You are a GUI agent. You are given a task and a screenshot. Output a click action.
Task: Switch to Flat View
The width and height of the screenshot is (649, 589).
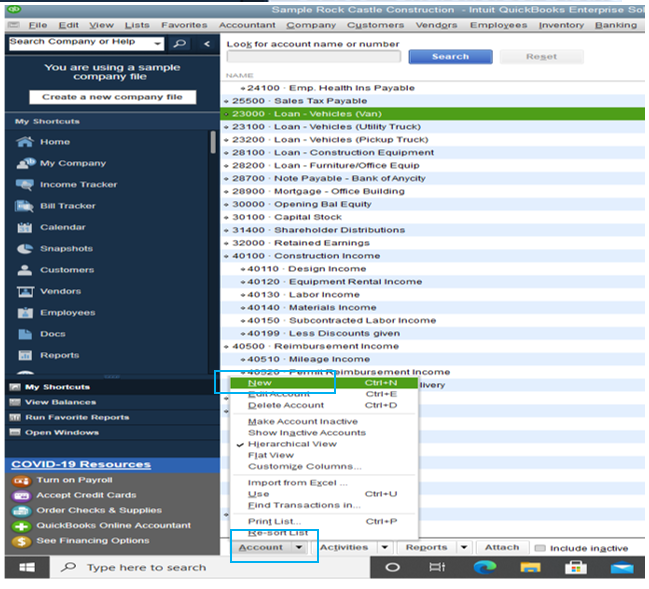[271, 455]
